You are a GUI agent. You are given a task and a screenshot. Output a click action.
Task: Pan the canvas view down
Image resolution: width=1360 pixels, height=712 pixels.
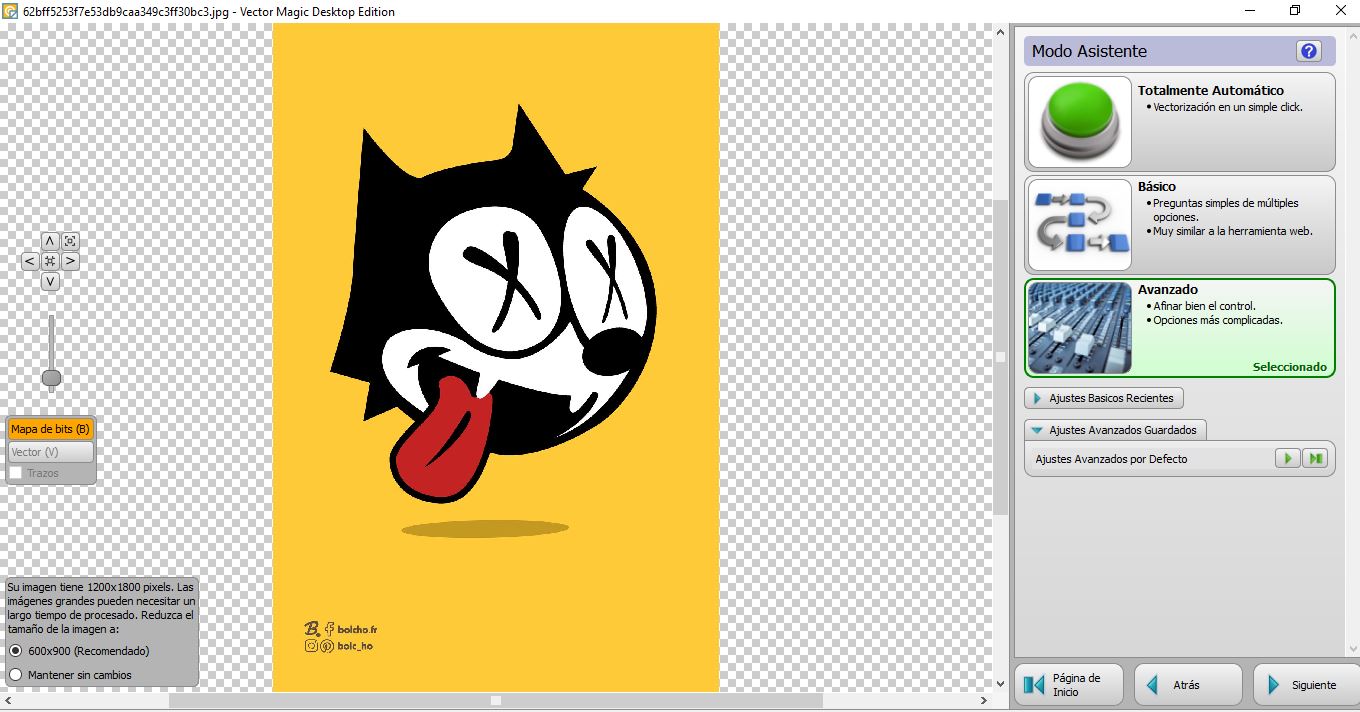tap(50, 281)
